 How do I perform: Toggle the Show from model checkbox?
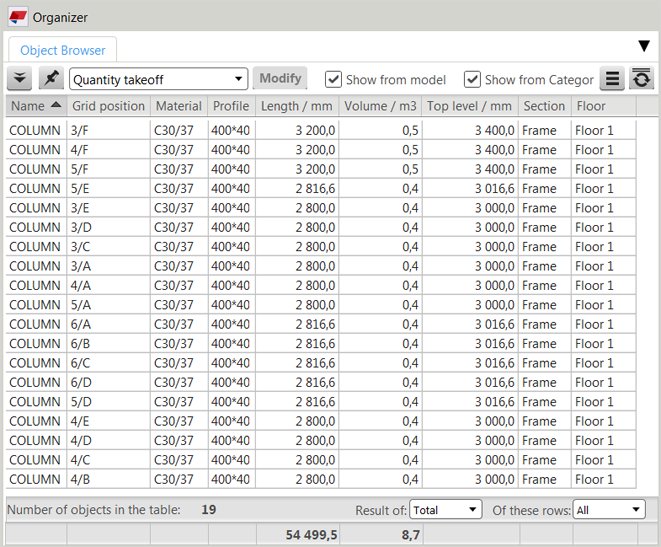334,80
